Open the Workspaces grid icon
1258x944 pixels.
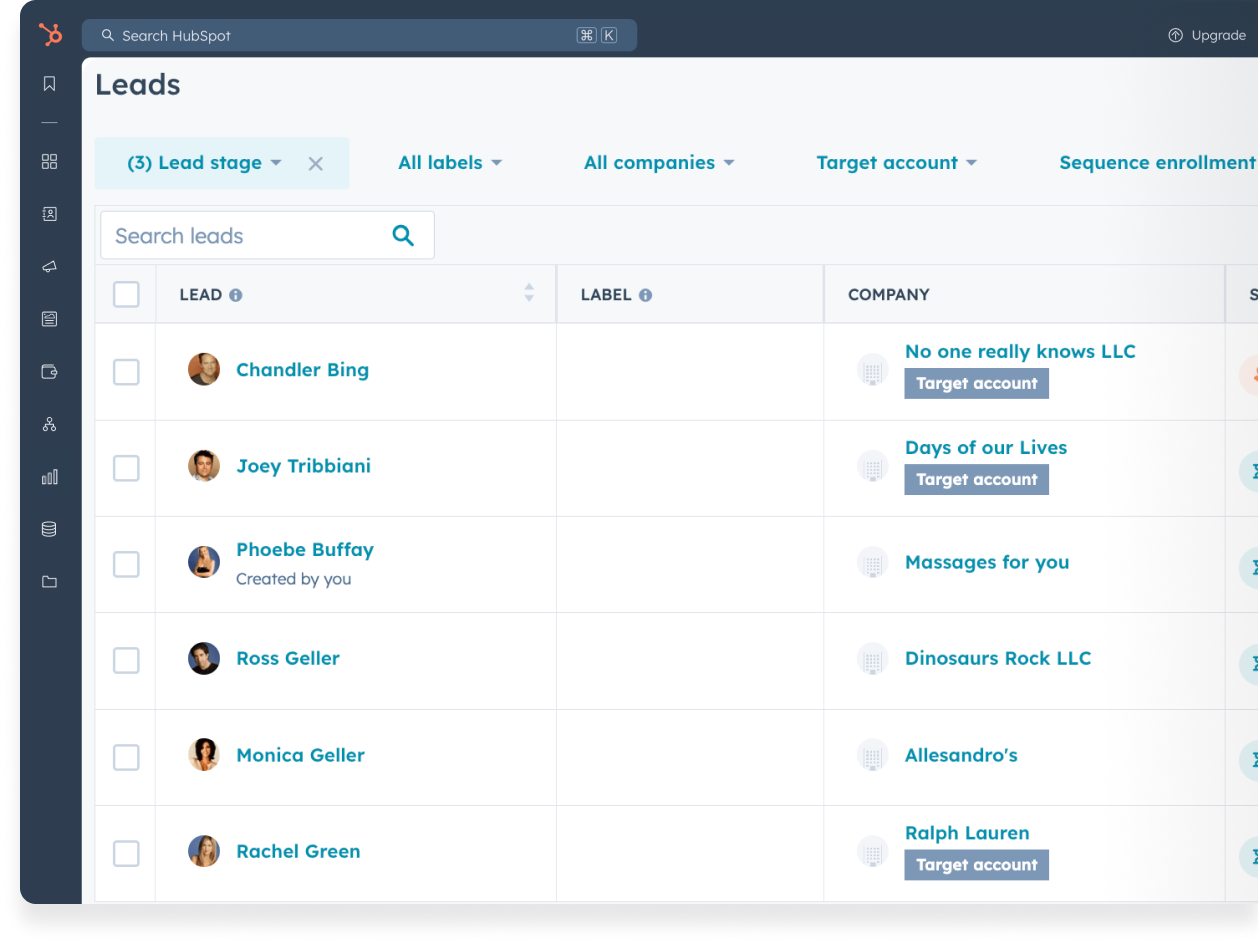click(x=49, y=161)
